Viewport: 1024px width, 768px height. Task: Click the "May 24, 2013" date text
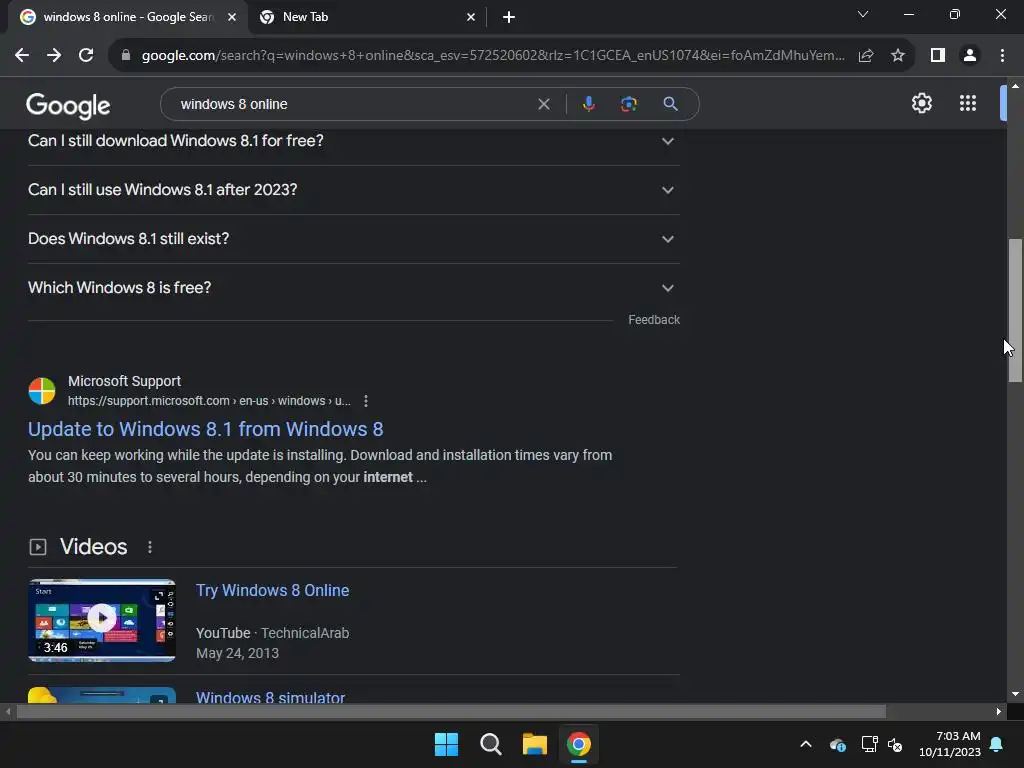(x=237, y=653)
